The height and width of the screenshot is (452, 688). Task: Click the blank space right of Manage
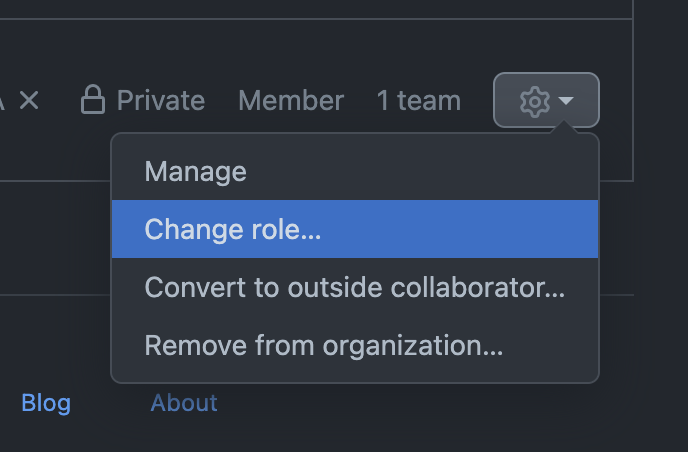[421, 171]
